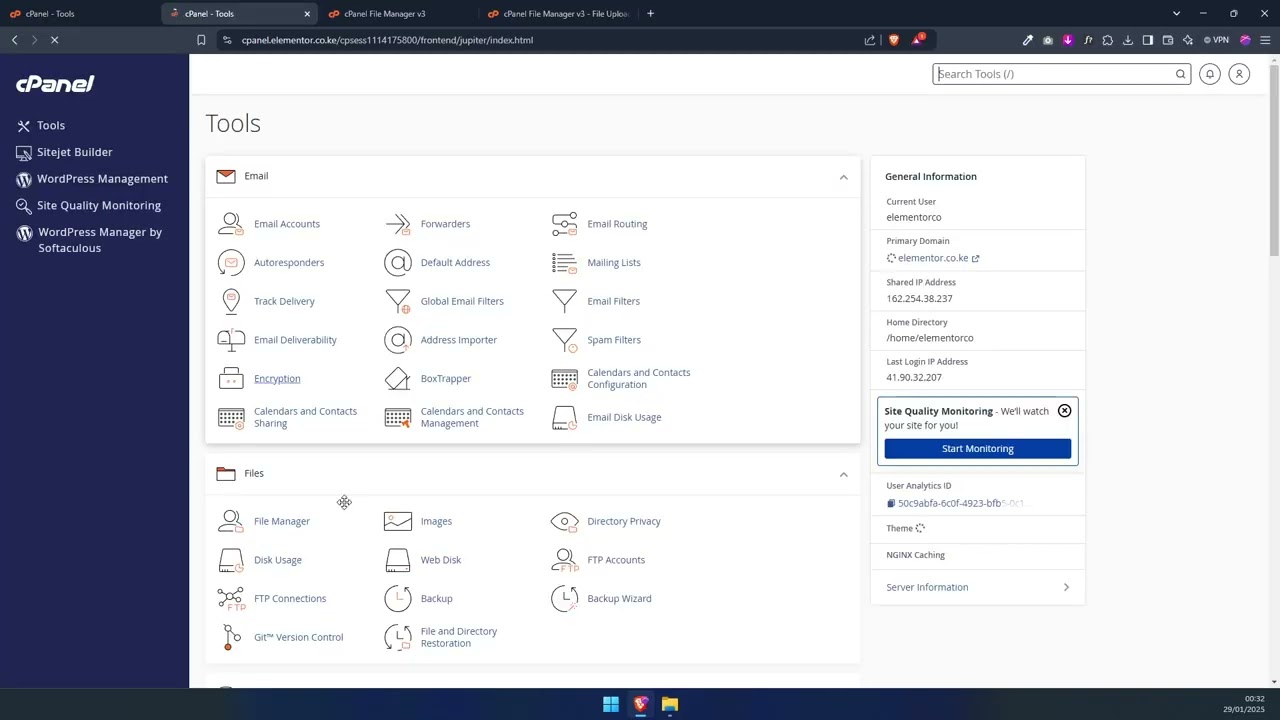Click the page vertical scrollbar
1280x720 pixels.
tap(1273, 160)
